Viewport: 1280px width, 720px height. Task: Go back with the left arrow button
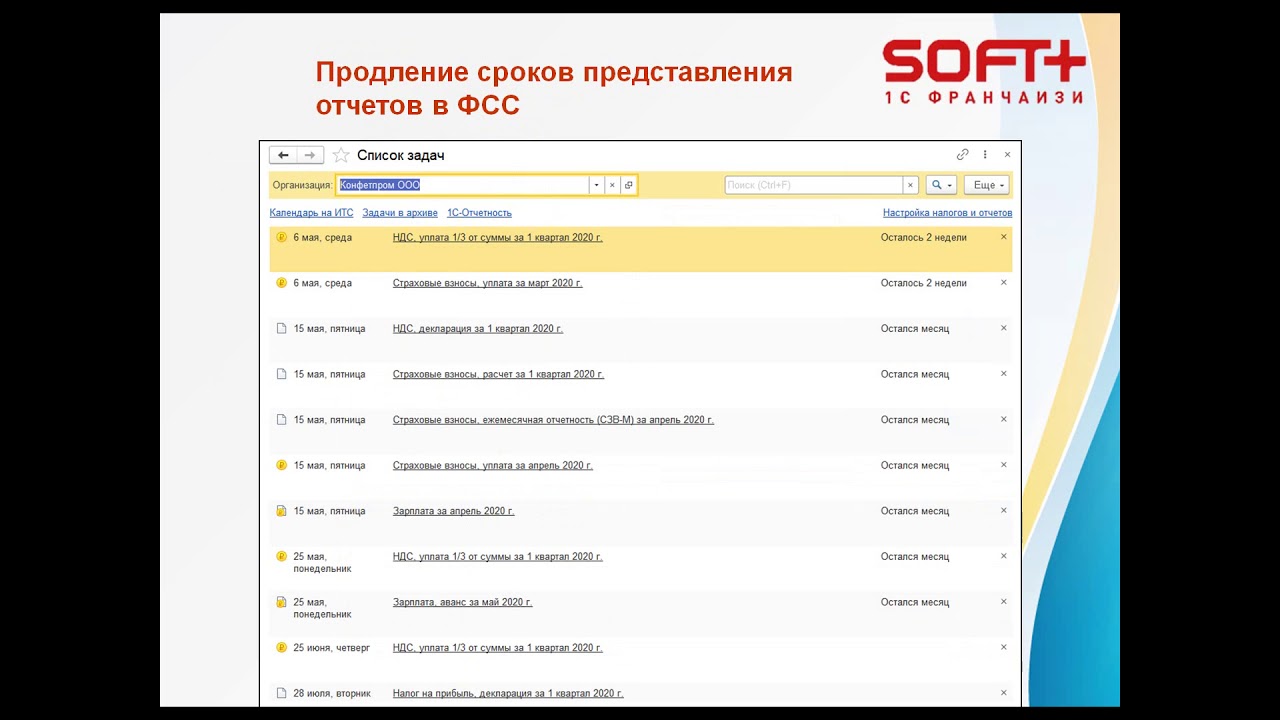pos(283,155)
